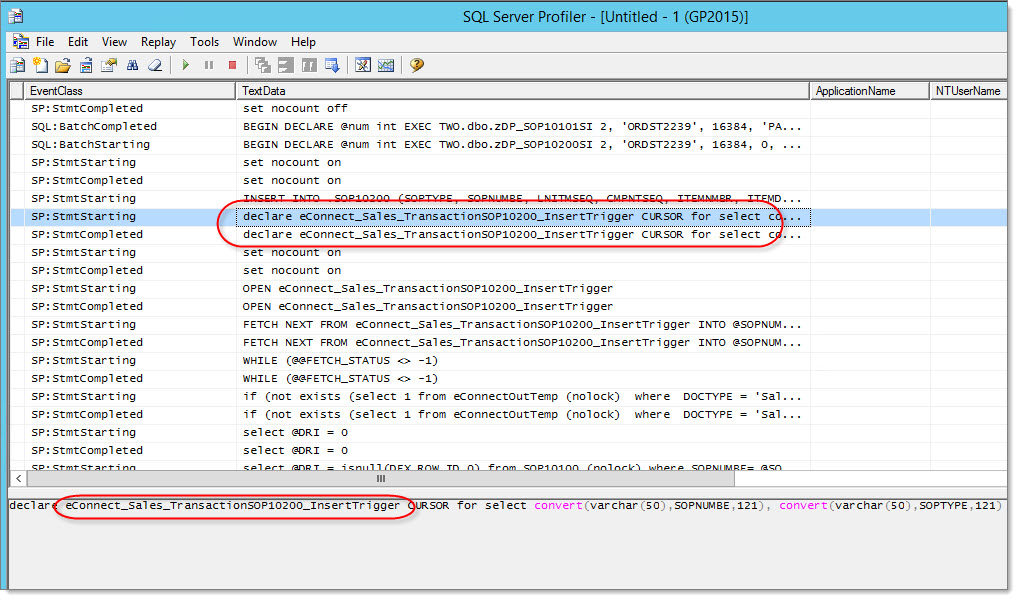Clear the trace window with the eraser icon
1018x600 pixels.
tap(155, 65)
